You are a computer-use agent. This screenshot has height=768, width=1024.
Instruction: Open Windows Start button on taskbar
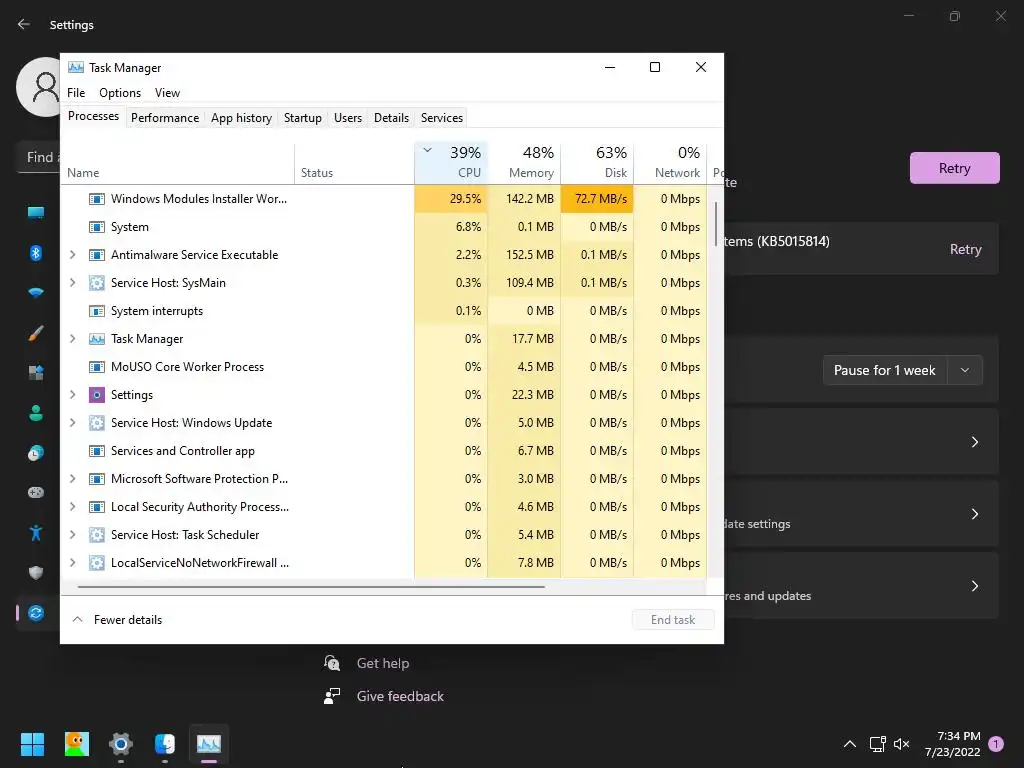pos(32,744)
